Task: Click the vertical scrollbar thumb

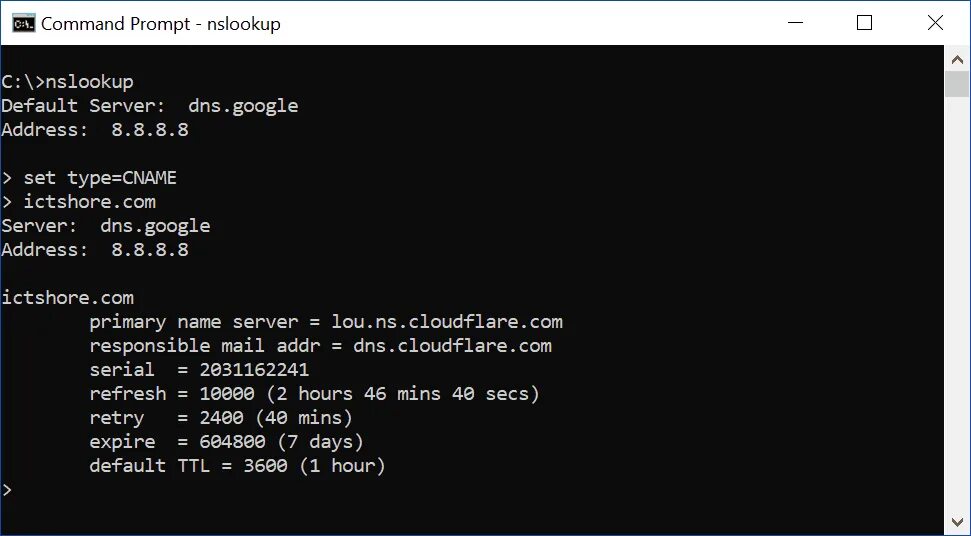Action: pyautogui.click(x=957, y=83)
